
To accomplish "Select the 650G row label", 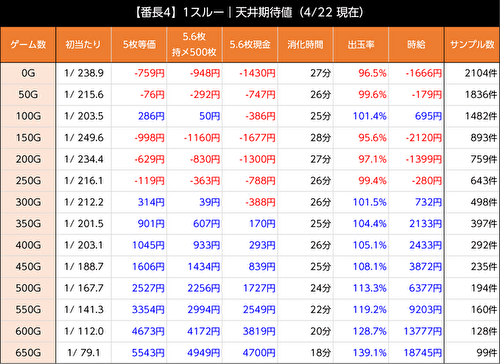I will (x=28, y=353).
